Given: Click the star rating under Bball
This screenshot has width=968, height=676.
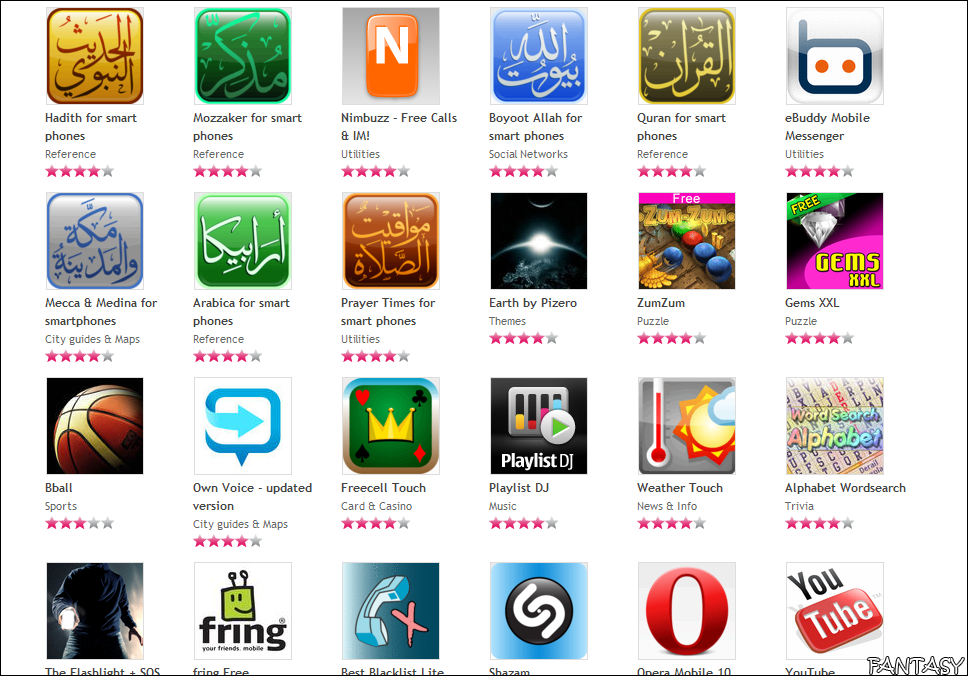Looking at the screenshot, I should point(80,524).
